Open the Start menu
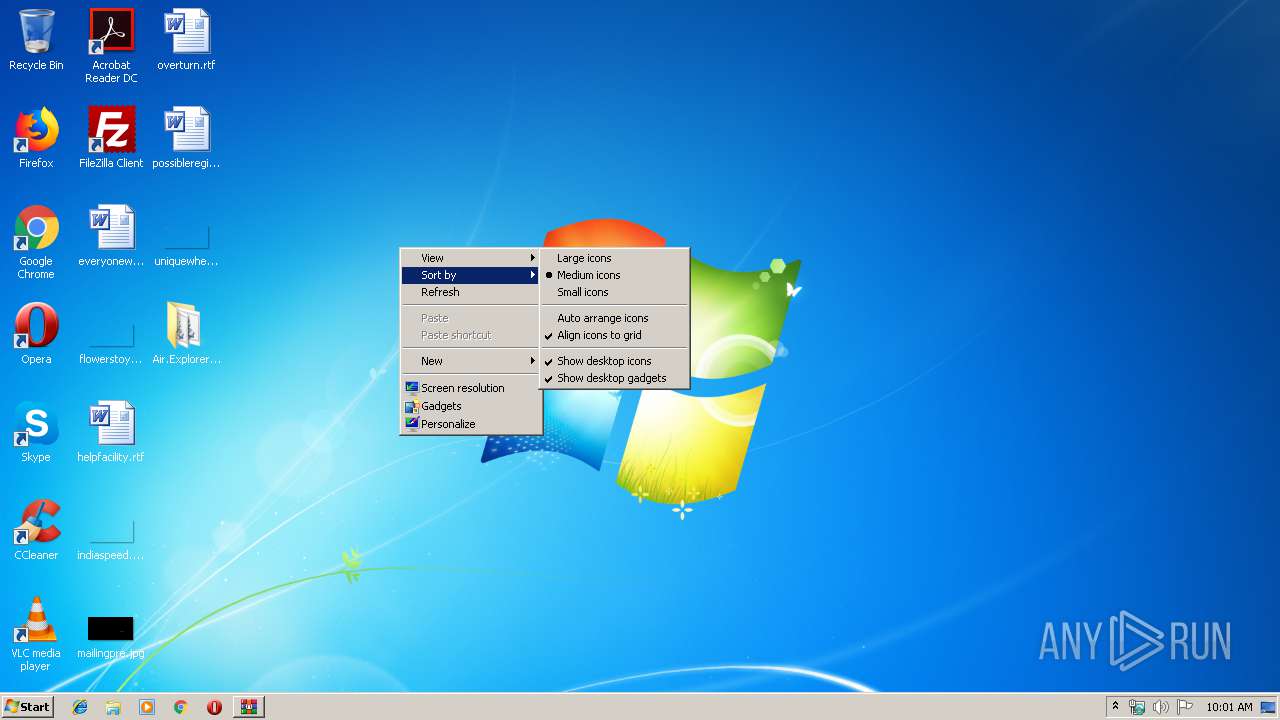The height and width of the screenshot is (720, 1280). point(28,707)
